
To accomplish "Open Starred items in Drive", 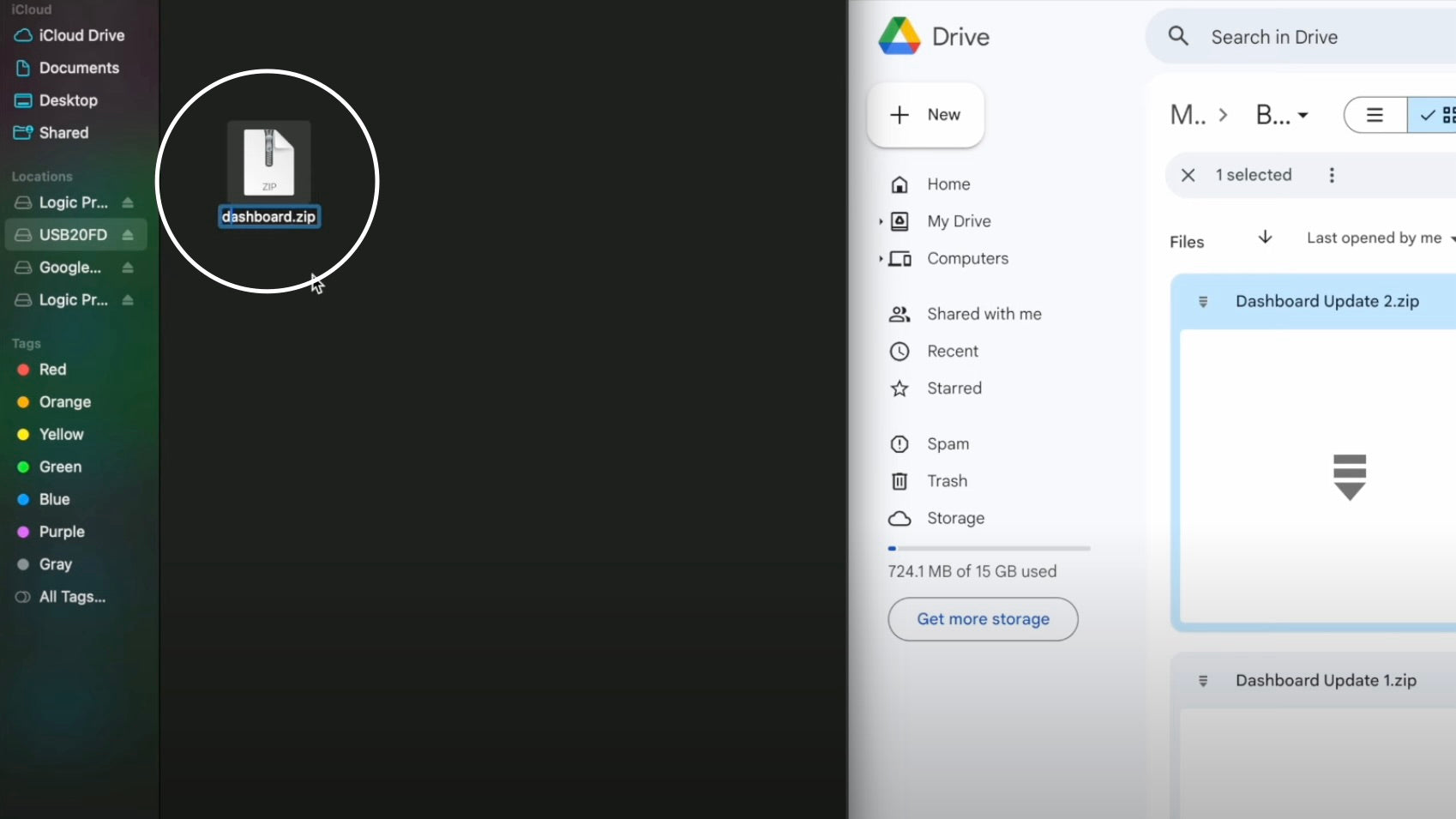I will 954,388.
